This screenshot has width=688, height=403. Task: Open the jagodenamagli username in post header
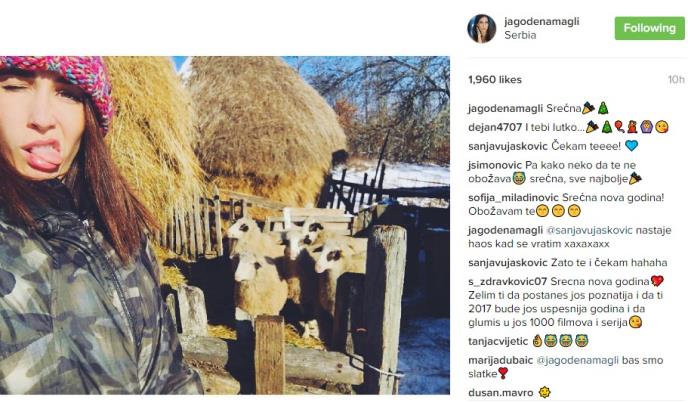(x=539, y=21)
